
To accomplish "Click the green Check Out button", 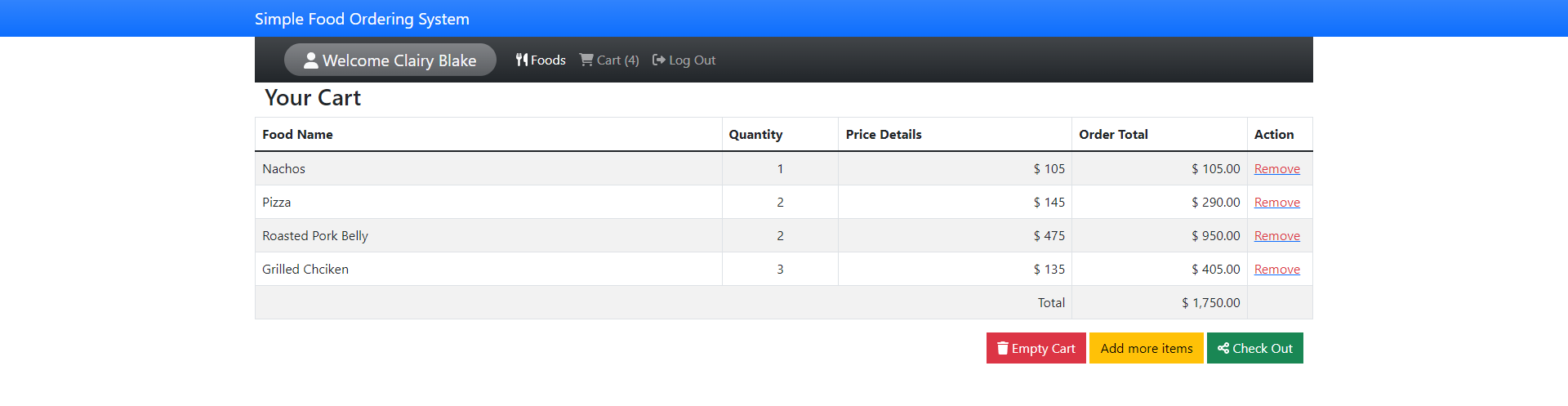I will (x=1254, y=348).
